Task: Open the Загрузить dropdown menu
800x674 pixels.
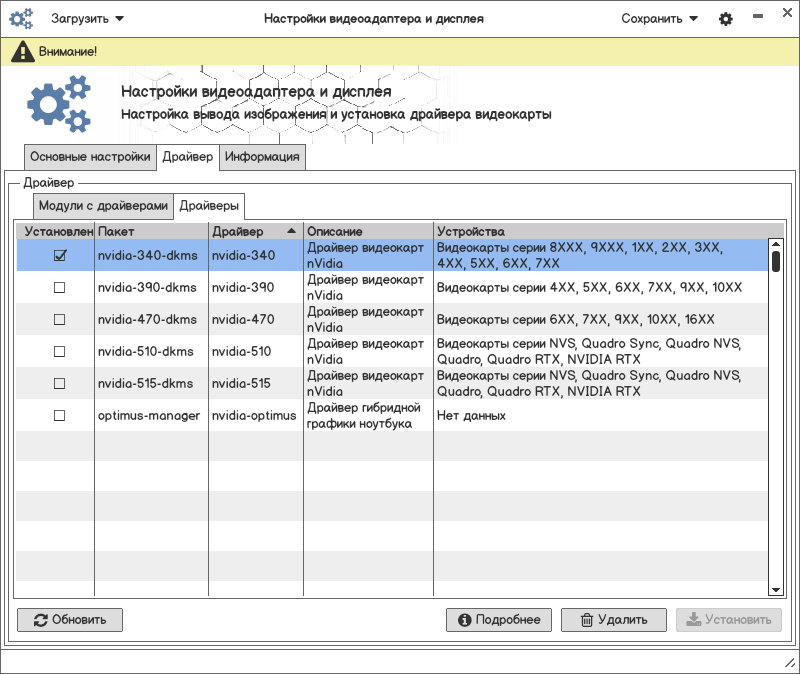Action: (x=88, y=19)
